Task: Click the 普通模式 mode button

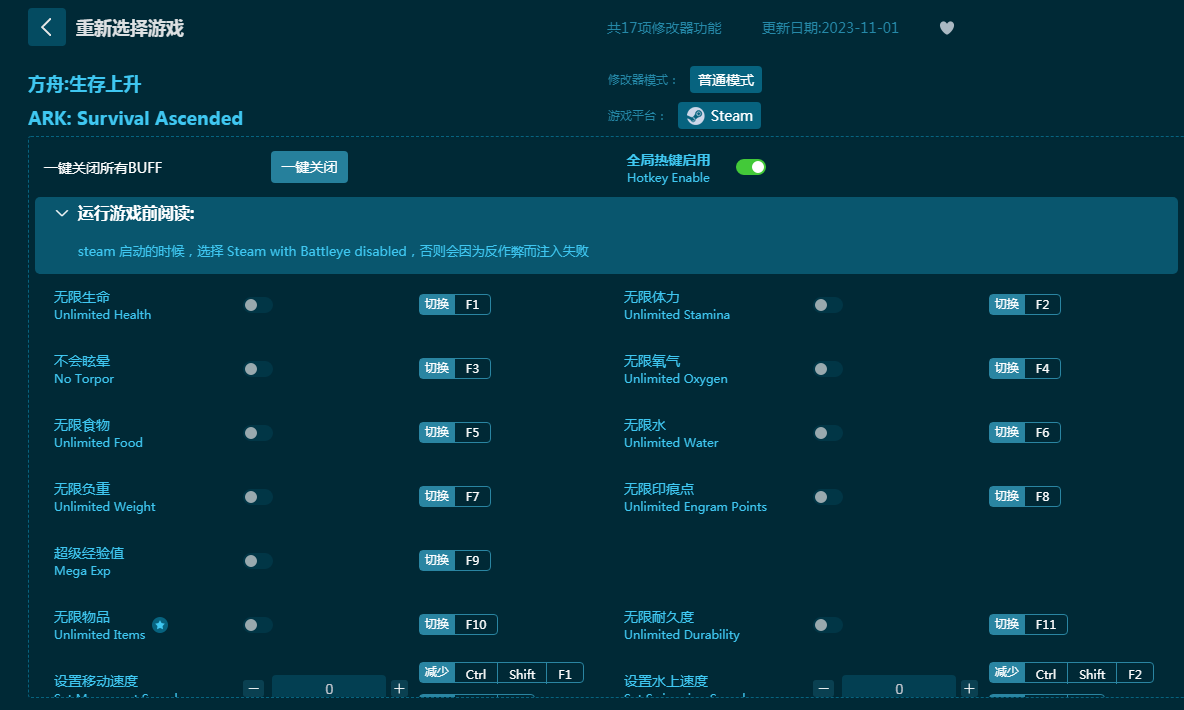Action: (726, 80)
